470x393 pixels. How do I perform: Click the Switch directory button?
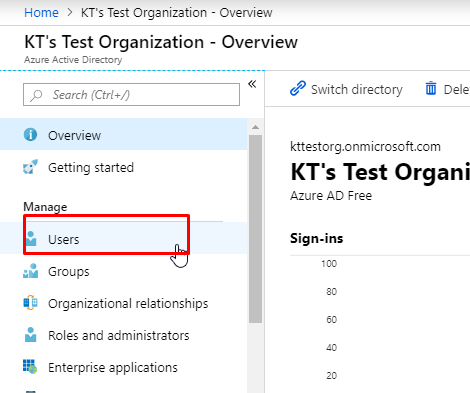(347, 89)
